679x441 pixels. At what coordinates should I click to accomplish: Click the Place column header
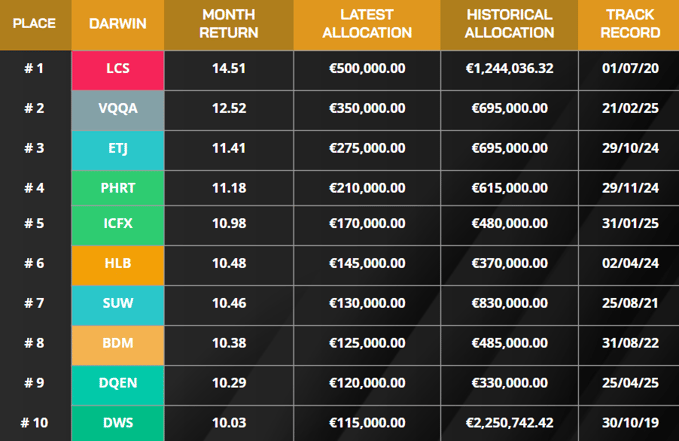pyautogui.click(x=35, y=23)
